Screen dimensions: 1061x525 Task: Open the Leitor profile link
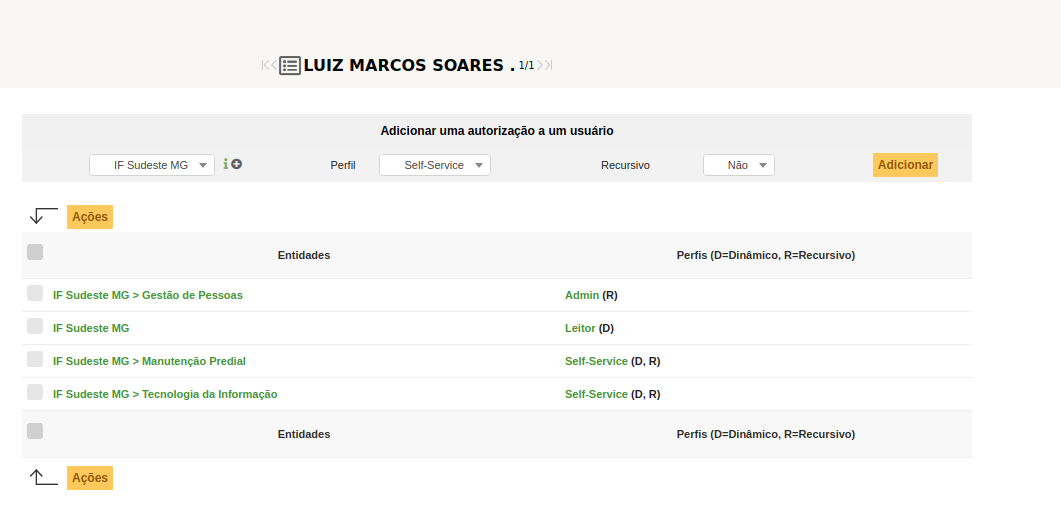pyautogui.click(x=580, y=328)
